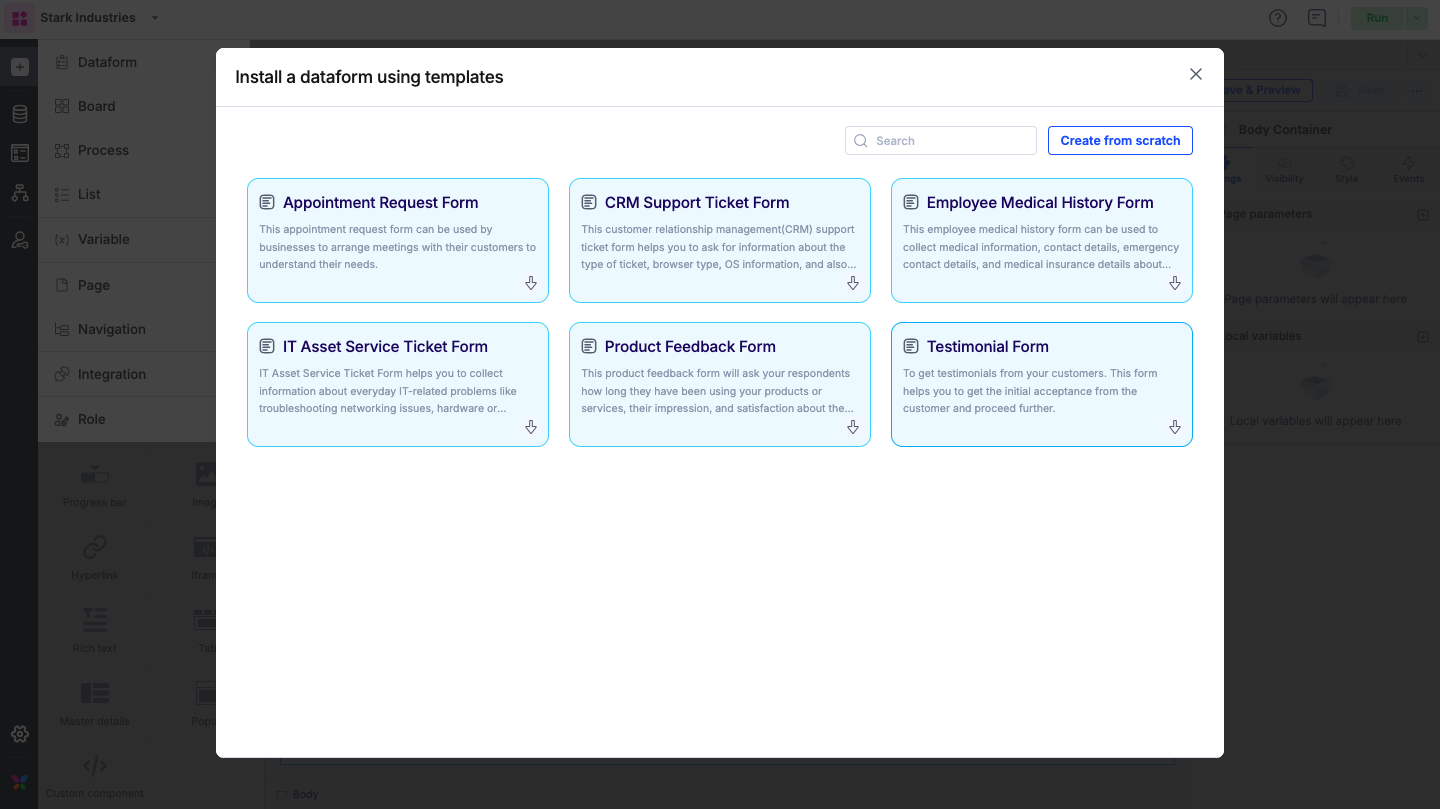Open the Board menu item

[x=96, y=106]
